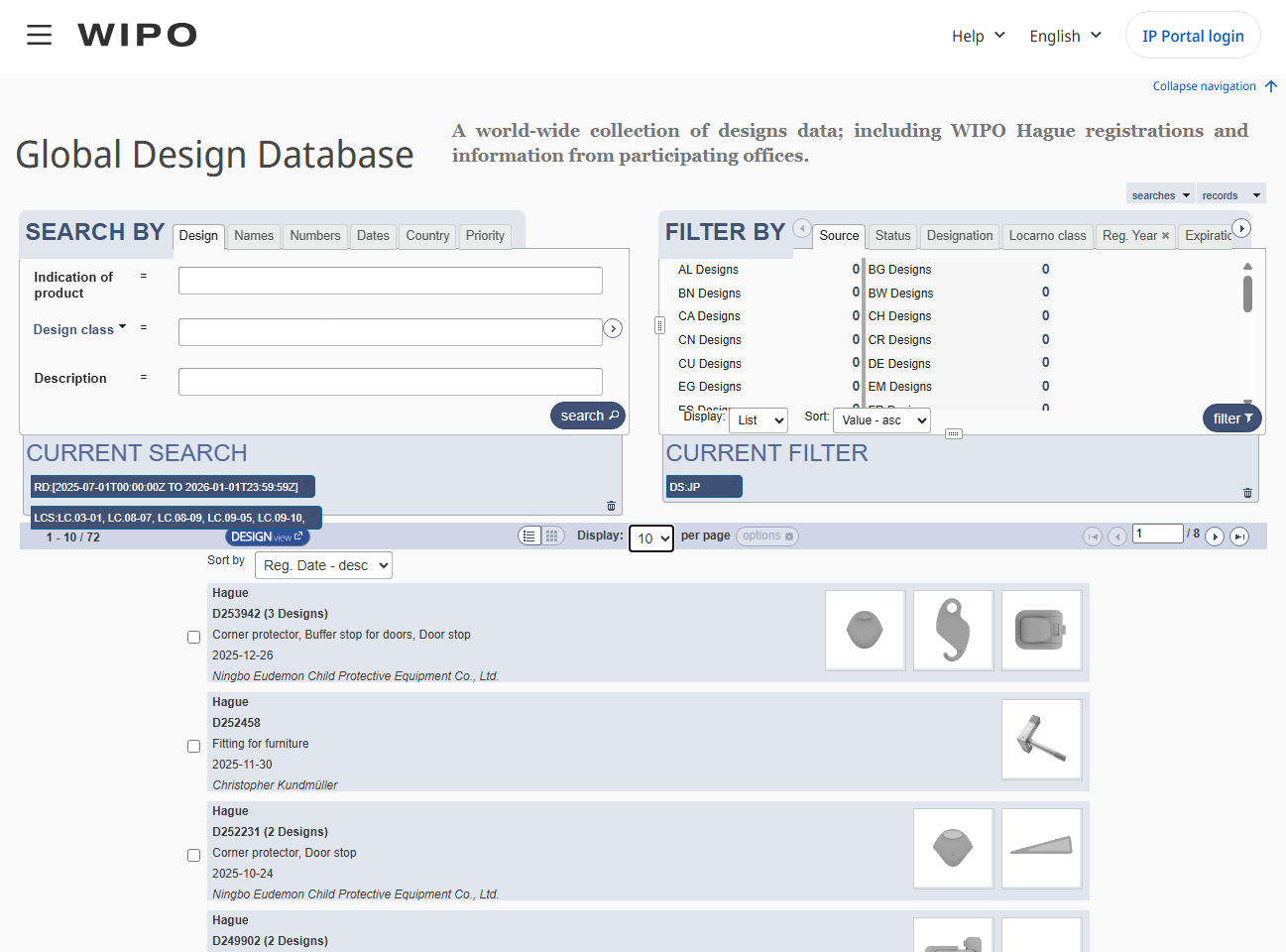1286x952 pixels.
Task: Click the Collapse navigation up arrow
Action: [1271, 86]
